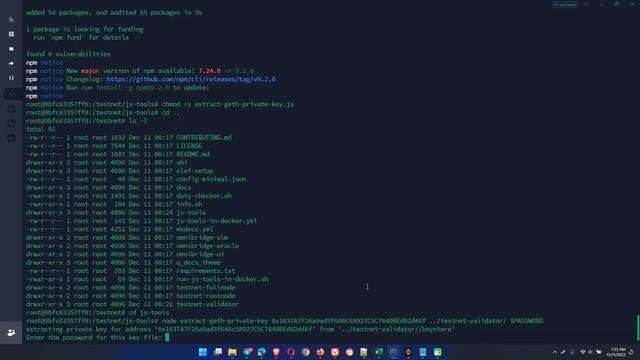Click 'clef-setup' directory name
The image size is (640, 360).
click(194, 171)
